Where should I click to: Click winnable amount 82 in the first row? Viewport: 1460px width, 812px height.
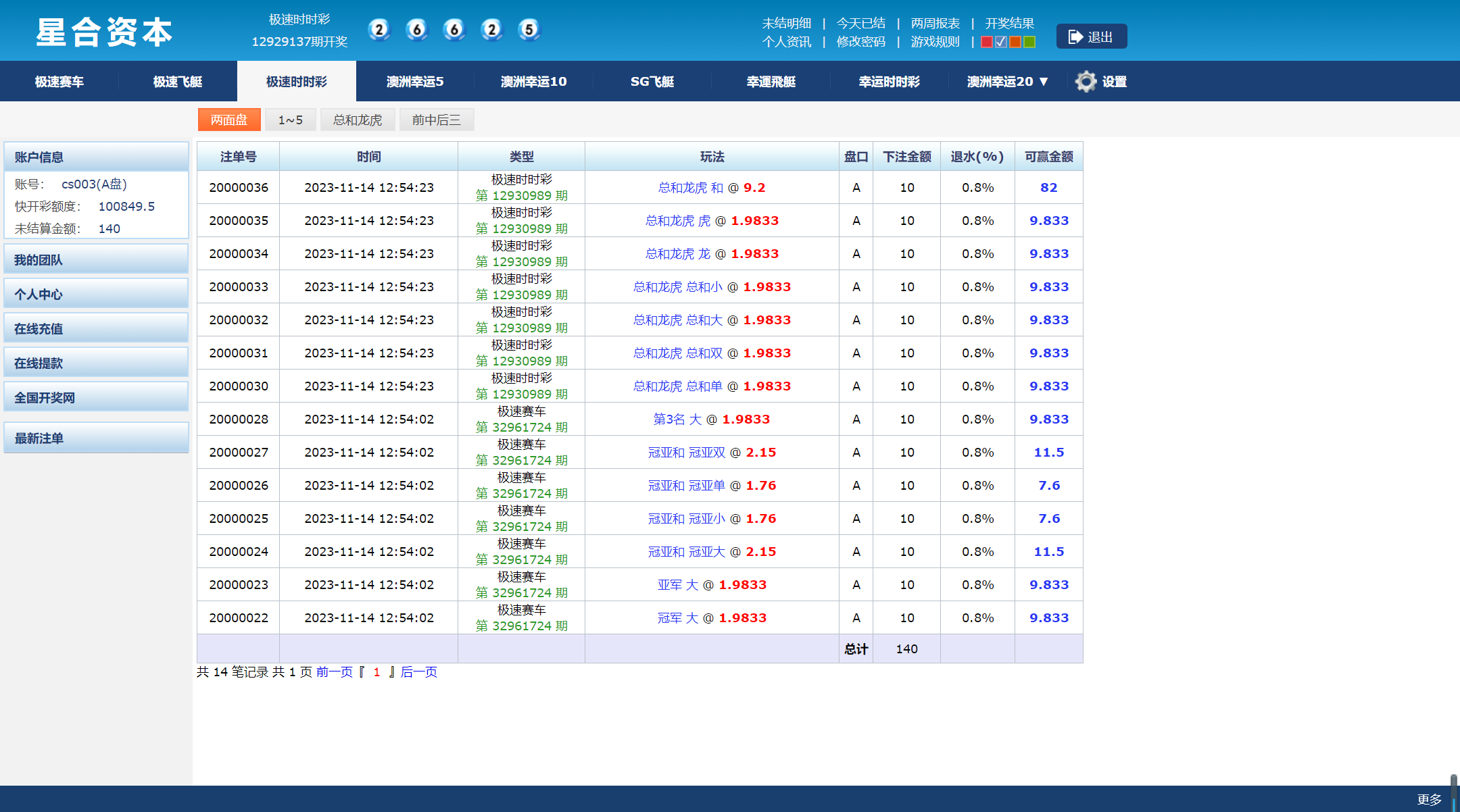click(x=1048, y=187)
